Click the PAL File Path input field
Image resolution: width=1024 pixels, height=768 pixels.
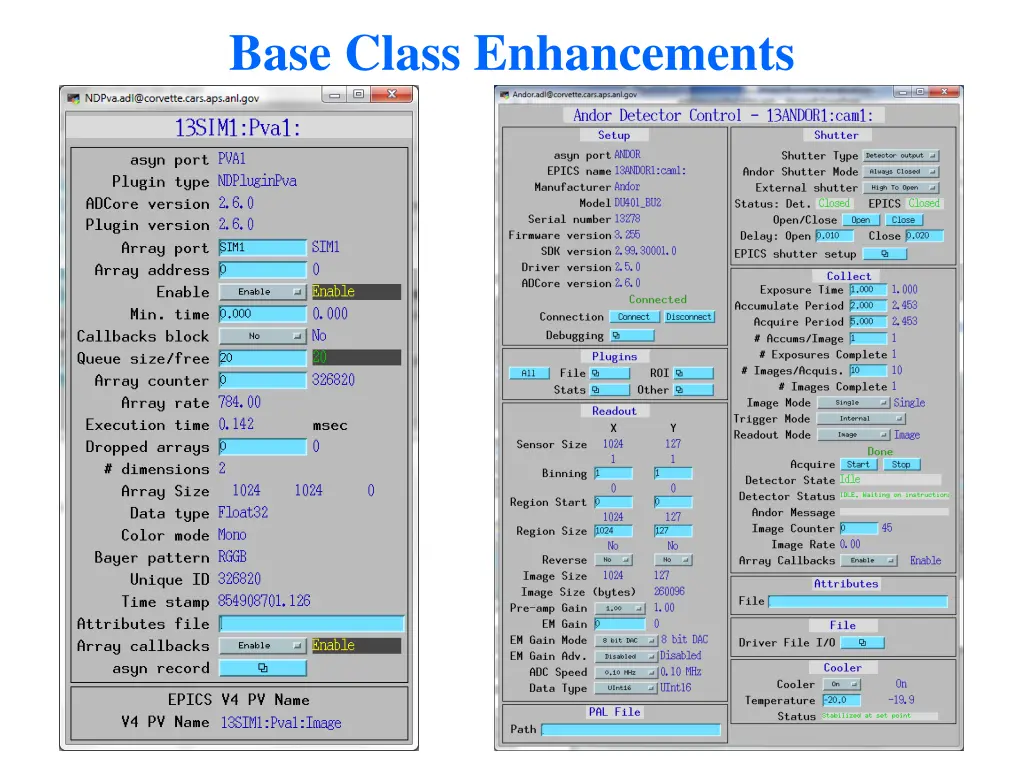pos(633,730)
